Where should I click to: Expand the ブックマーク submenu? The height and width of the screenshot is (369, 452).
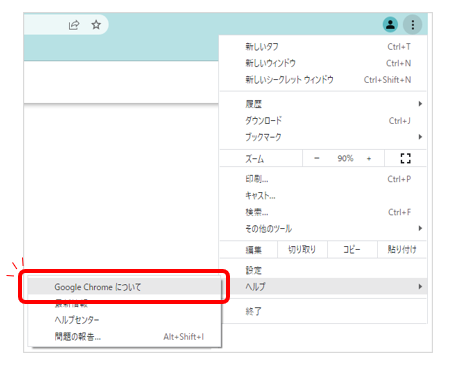323,137
